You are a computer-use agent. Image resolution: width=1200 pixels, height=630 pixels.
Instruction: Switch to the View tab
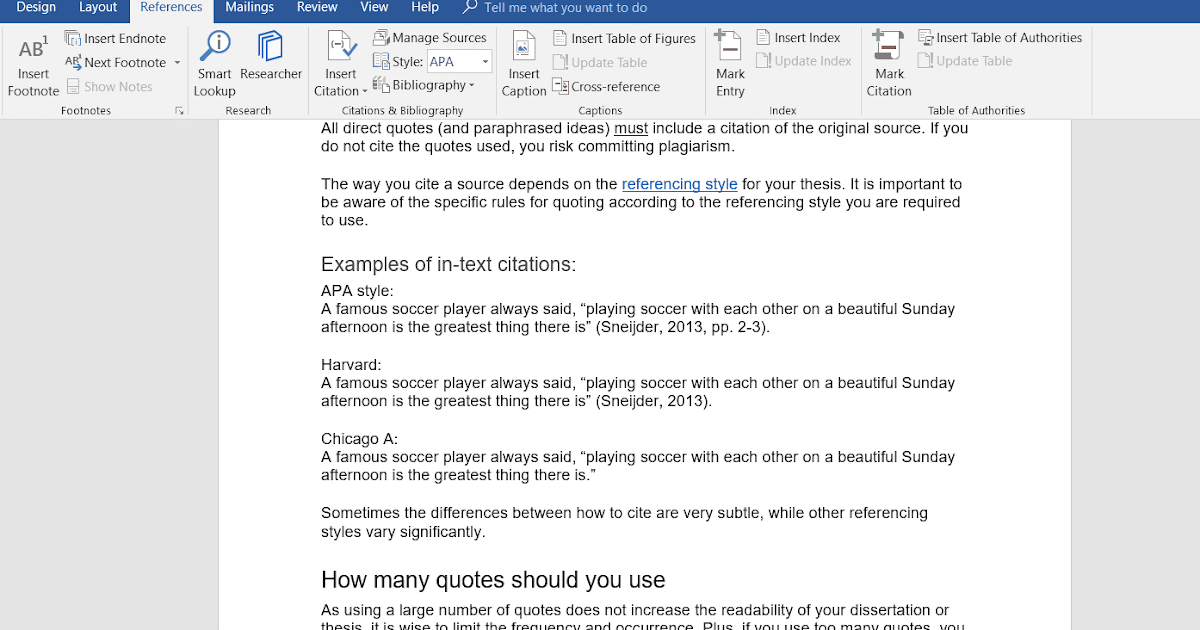[x=374, y=7]
